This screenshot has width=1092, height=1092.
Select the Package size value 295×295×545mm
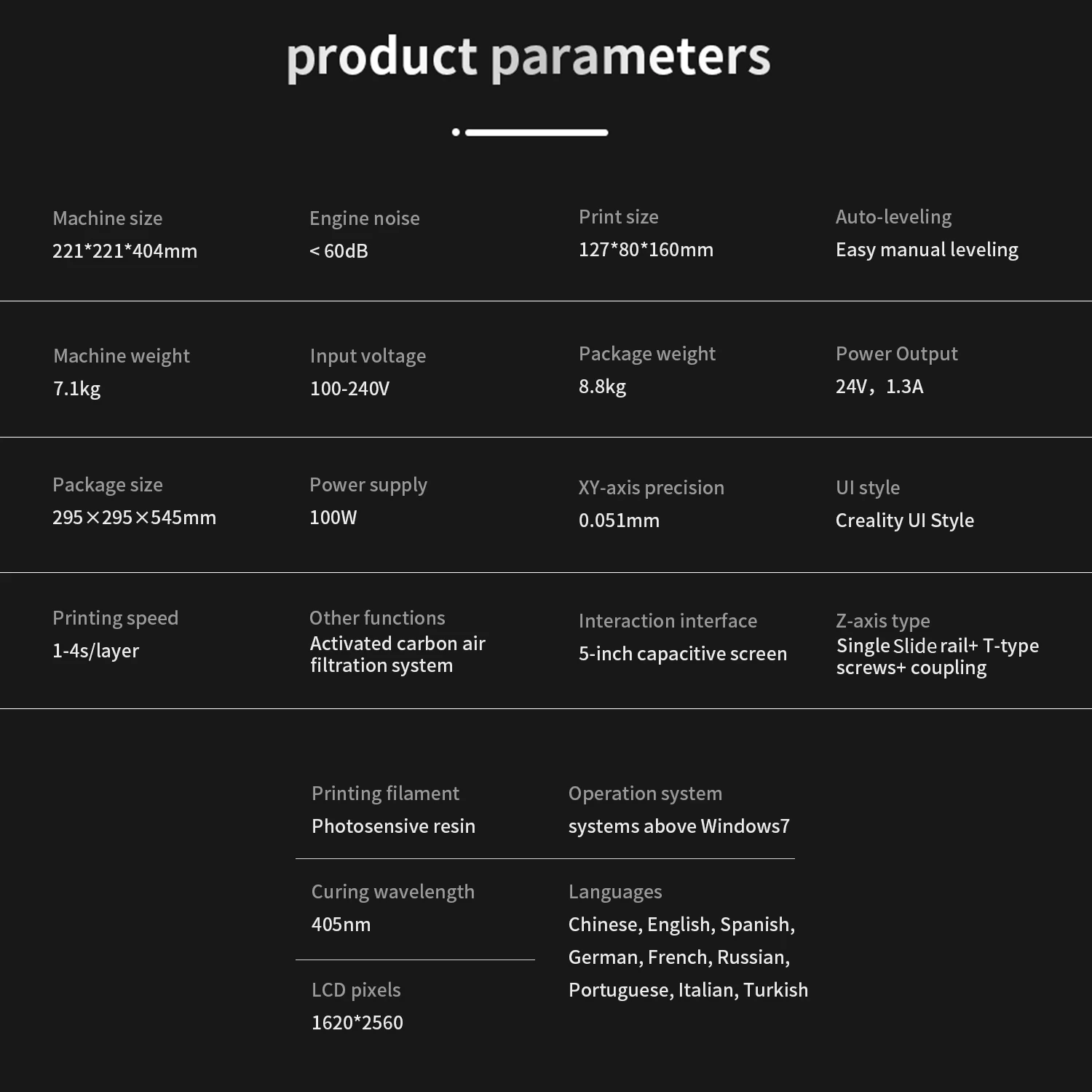(134, 518)
